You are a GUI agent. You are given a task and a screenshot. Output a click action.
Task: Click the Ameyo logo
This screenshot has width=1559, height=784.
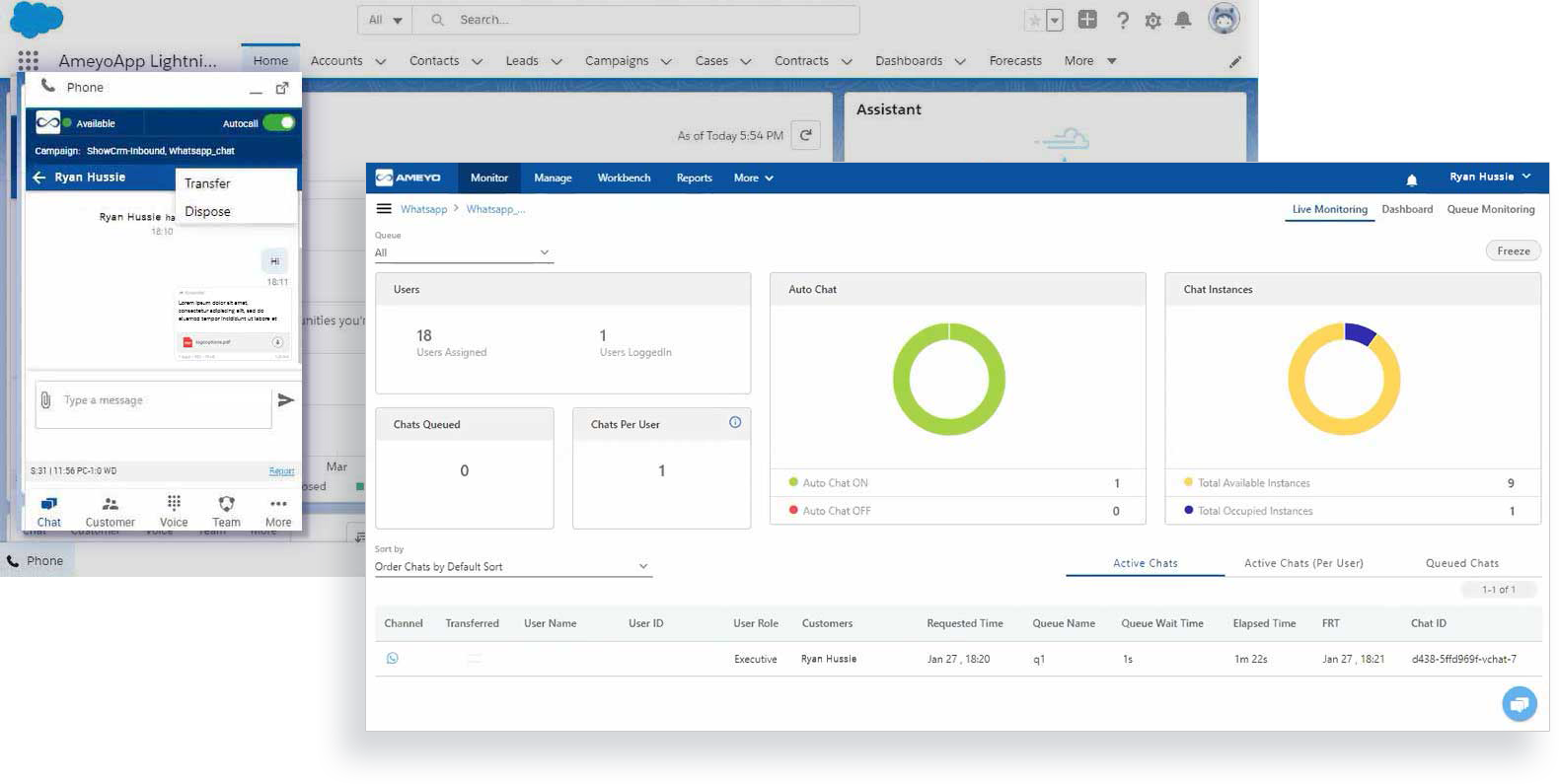408,178
